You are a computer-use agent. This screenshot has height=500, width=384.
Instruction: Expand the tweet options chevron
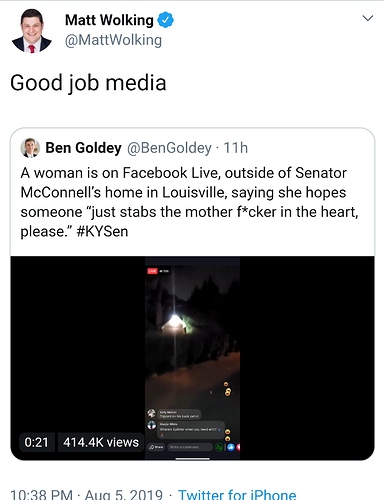click(x=367, y=18)
